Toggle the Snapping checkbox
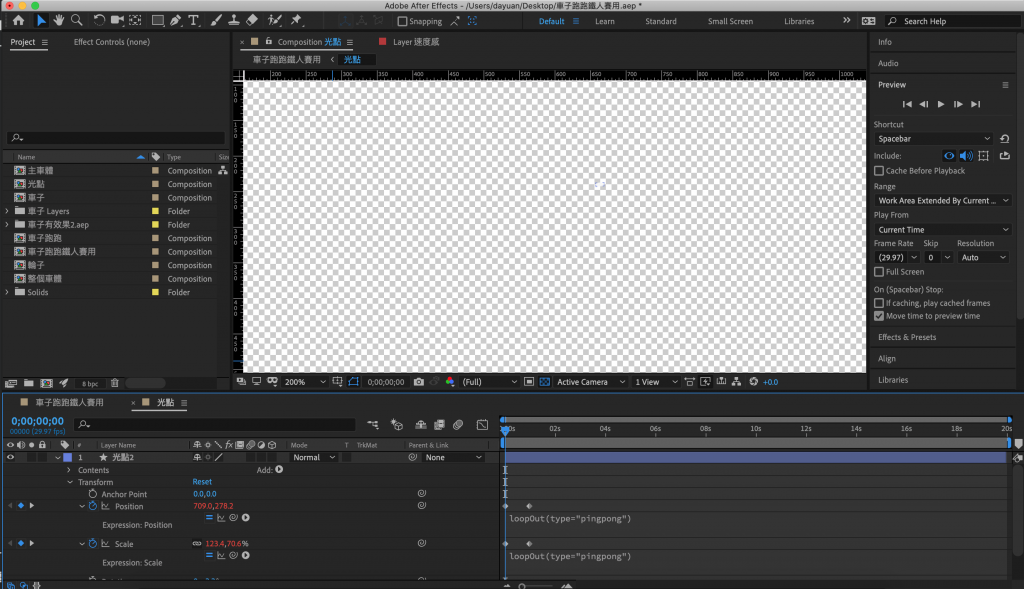1024x589 pixels. point(402,22)
